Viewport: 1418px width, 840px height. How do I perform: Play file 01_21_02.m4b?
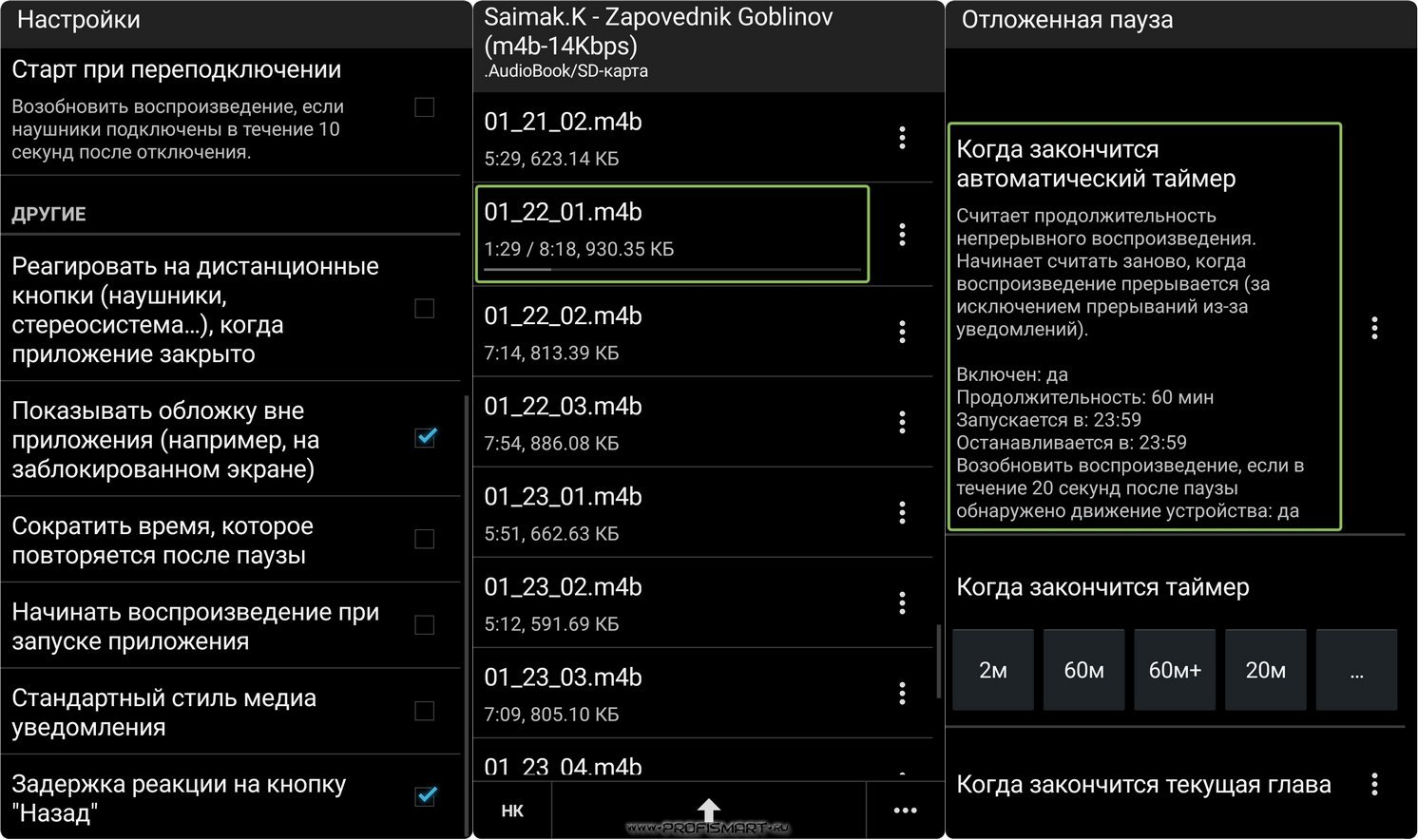[x=671, y=138]
